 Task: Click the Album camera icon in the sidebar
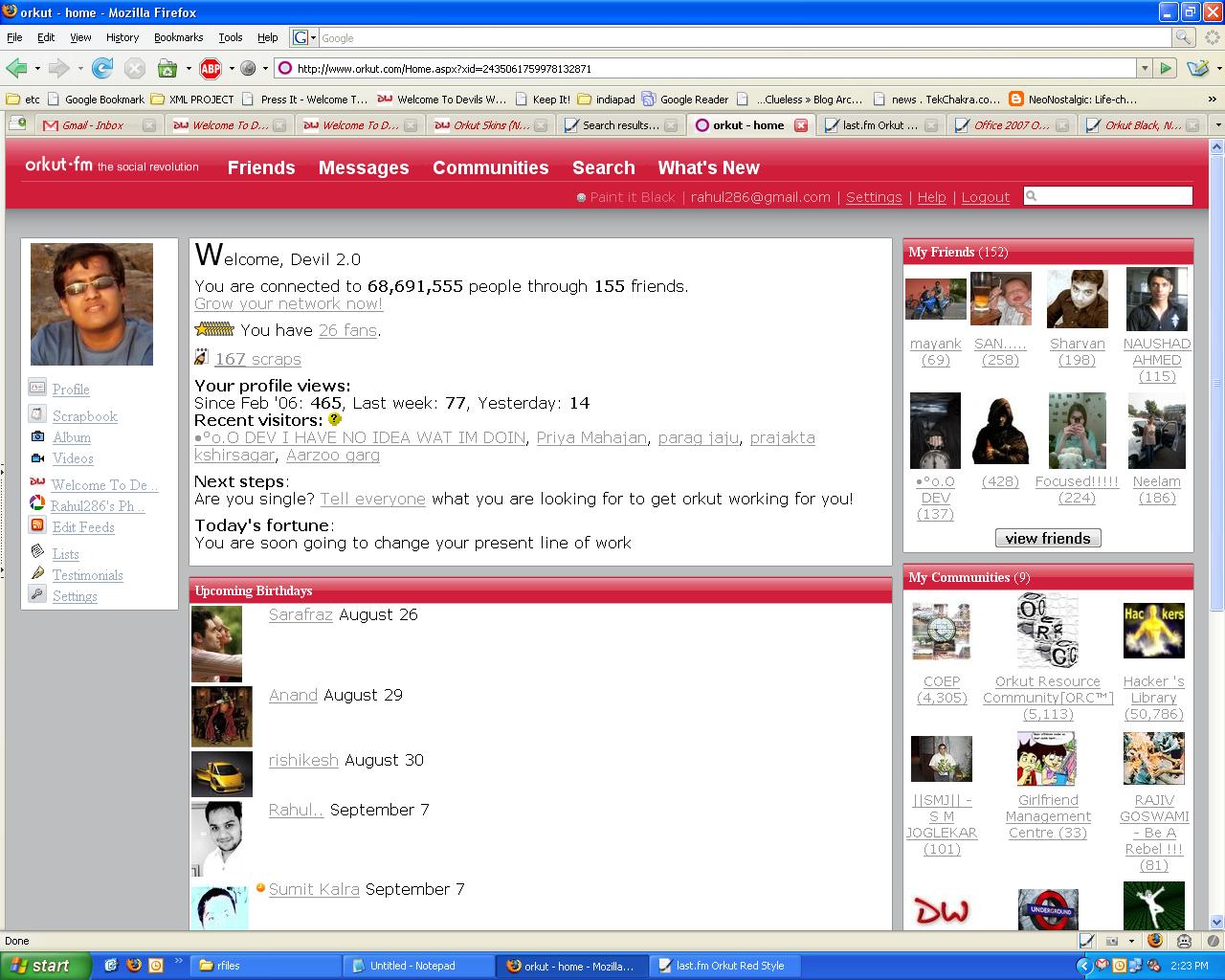pyautogui.click(x=37, y=436)
